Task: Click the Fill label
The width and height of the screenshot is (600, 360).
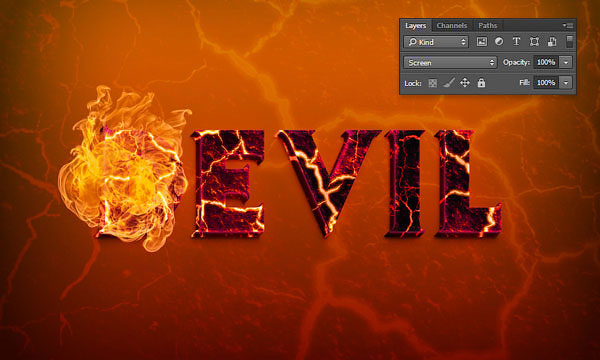Action: (525, 83)
